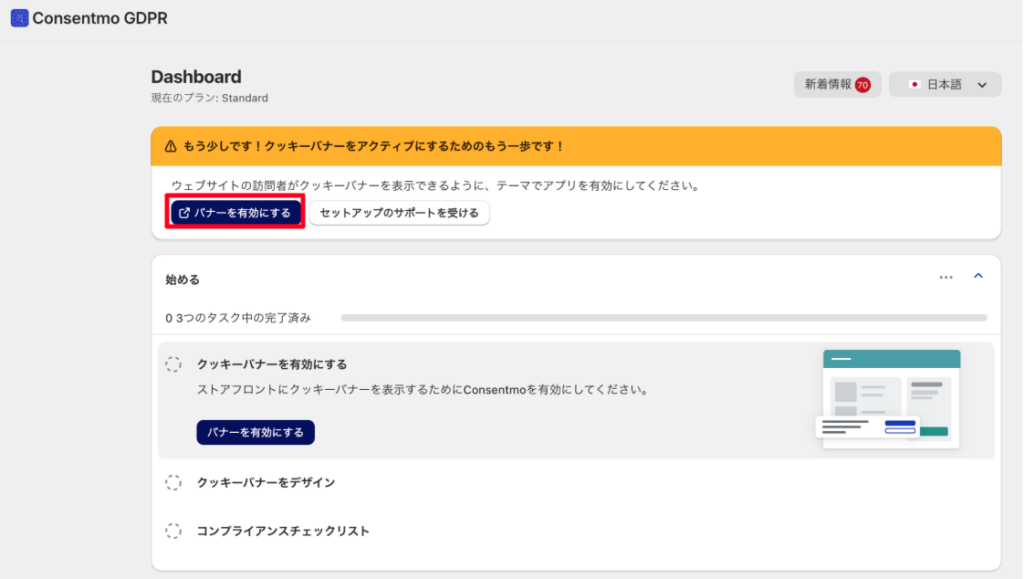Image resolution: width=1024 pixels, height=579 pixels.
Task: Click the ストアフロントにクッキーバナーを表示… description text
Action: point(423,390)
